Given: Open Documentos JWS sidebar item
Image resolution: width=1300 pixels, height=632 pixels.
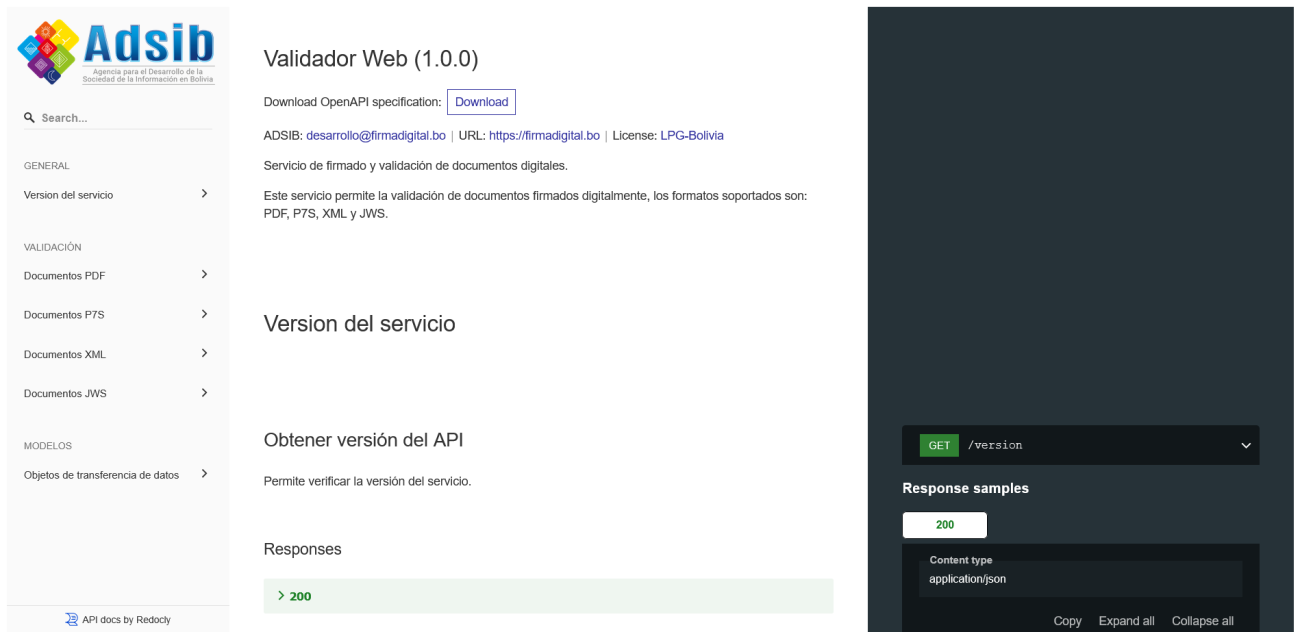Looking at the screenshot, I should click(x=65, y=393).
